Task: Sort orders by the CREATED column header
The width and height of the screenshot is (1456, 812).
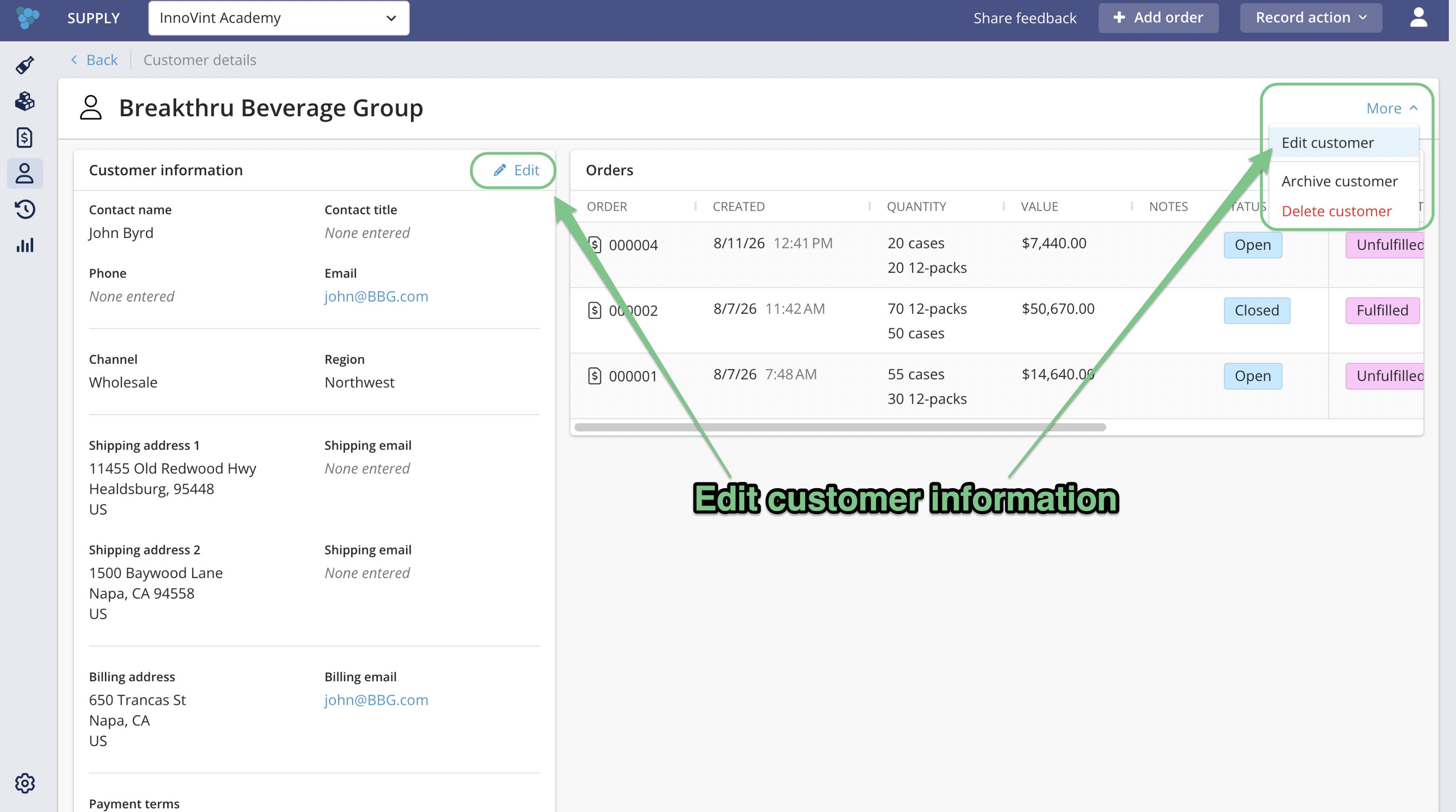Action: coord(738,206)
